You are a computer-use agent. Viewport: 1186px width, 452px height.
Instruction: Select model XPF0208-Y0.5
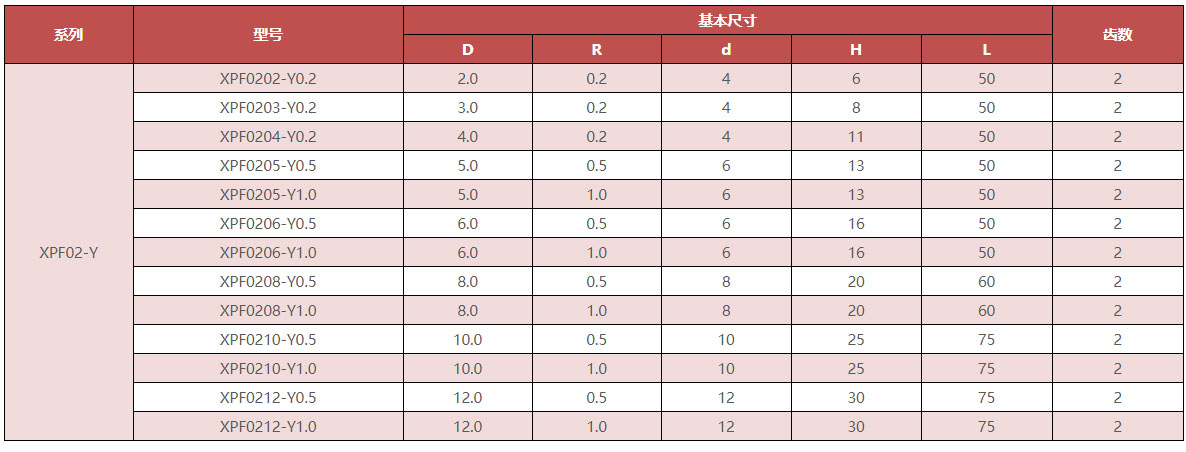click(x=268, y=282)
